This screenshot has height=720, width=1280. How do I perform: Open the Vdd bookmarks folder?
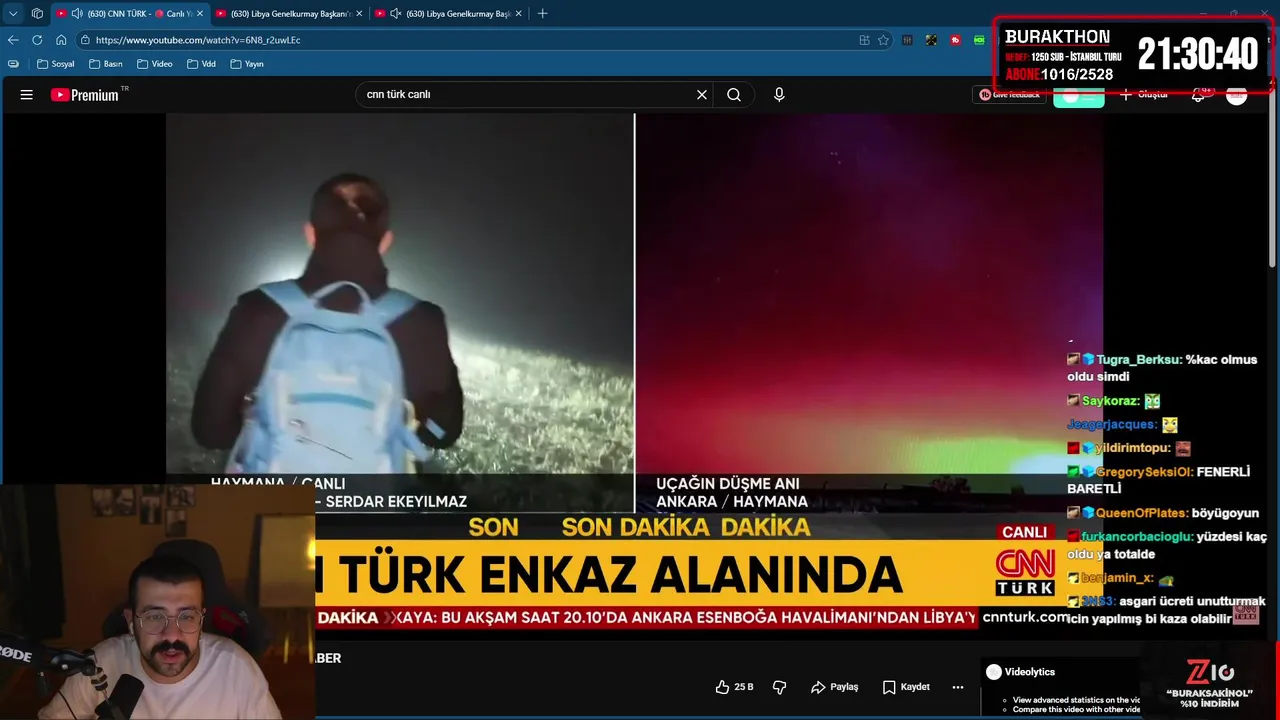pos(201,63)
